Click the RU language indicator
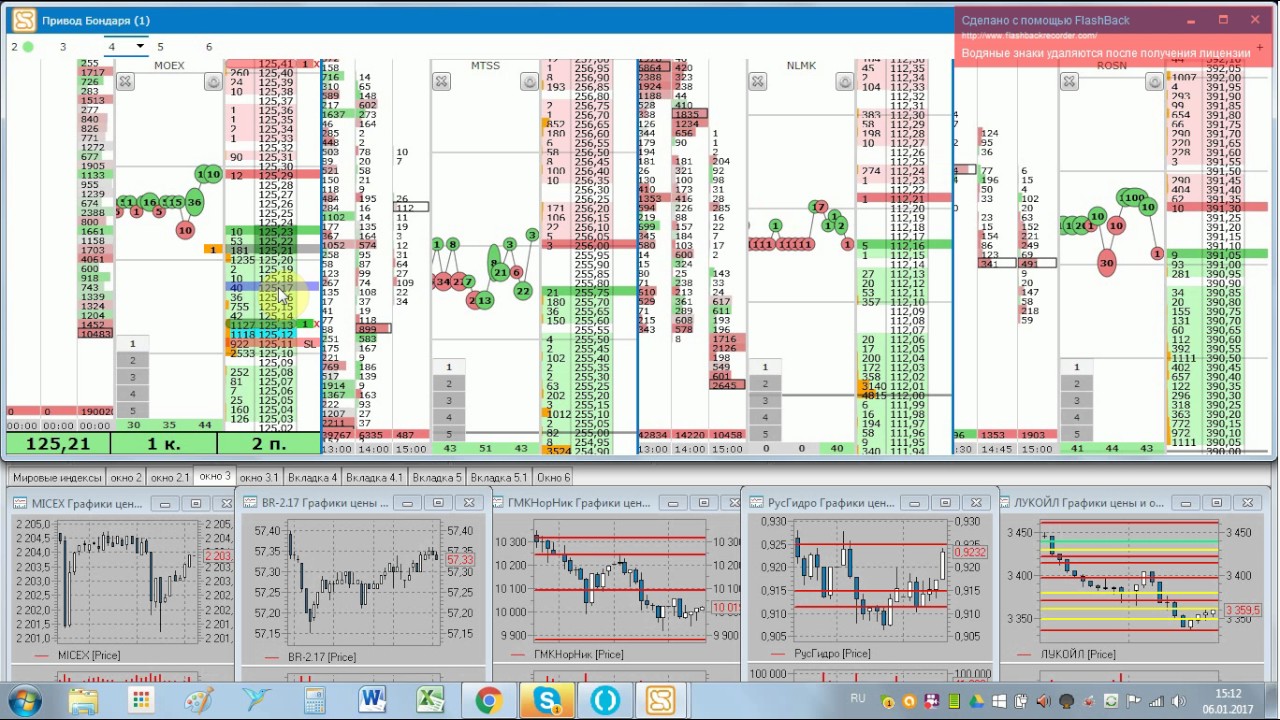The image size is (1280, 720). pos(857,698)
